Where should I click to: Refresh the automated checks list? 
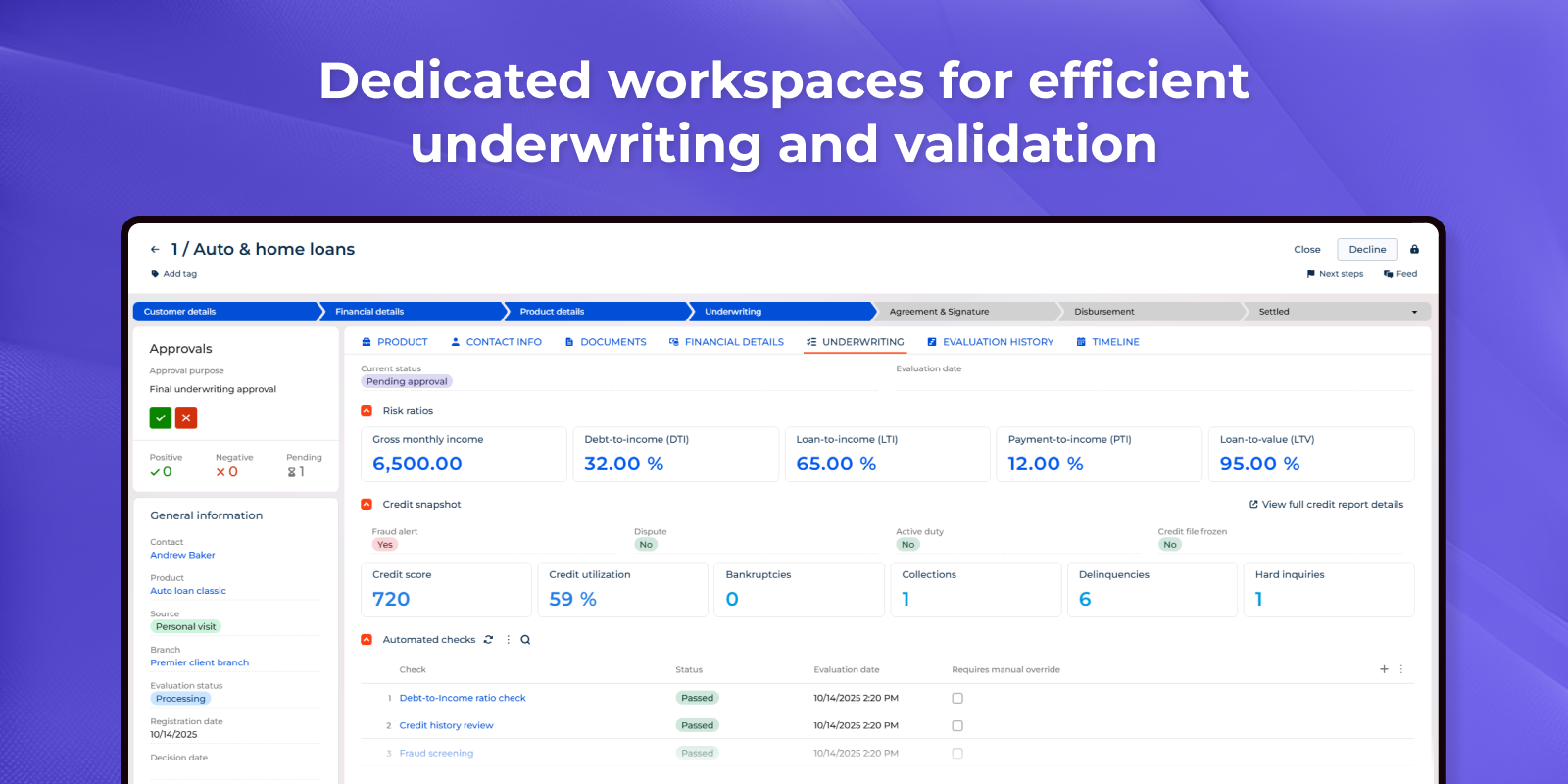[488, 640]
